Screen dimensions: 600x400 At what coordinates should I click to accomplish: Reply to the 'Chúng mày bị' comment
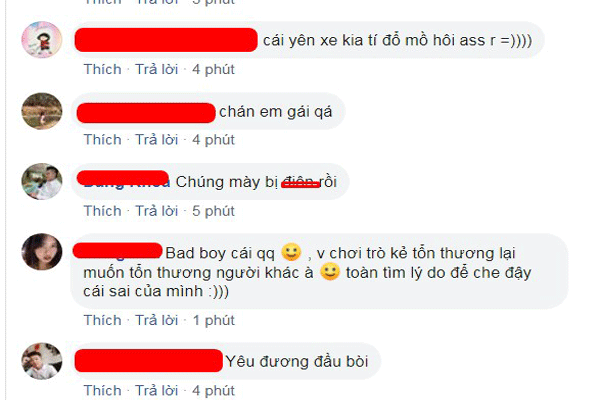[157, 211]
